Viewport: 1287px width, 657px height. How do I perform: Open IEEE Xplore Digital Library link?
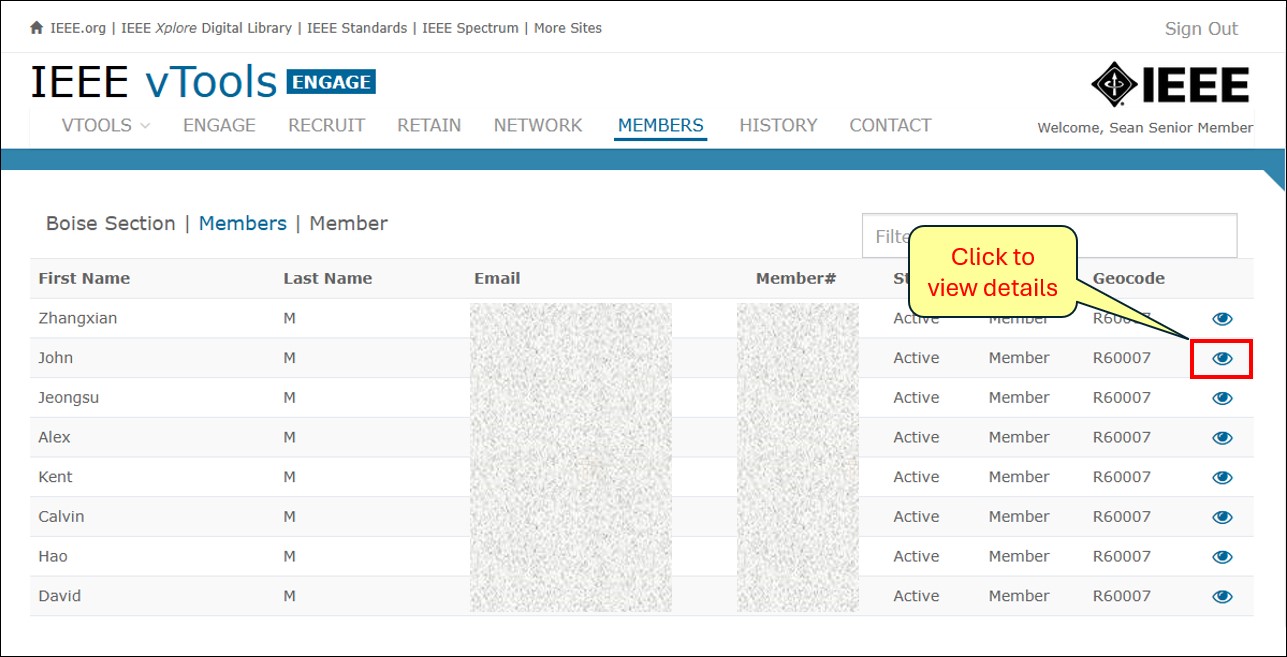point(207,28)
